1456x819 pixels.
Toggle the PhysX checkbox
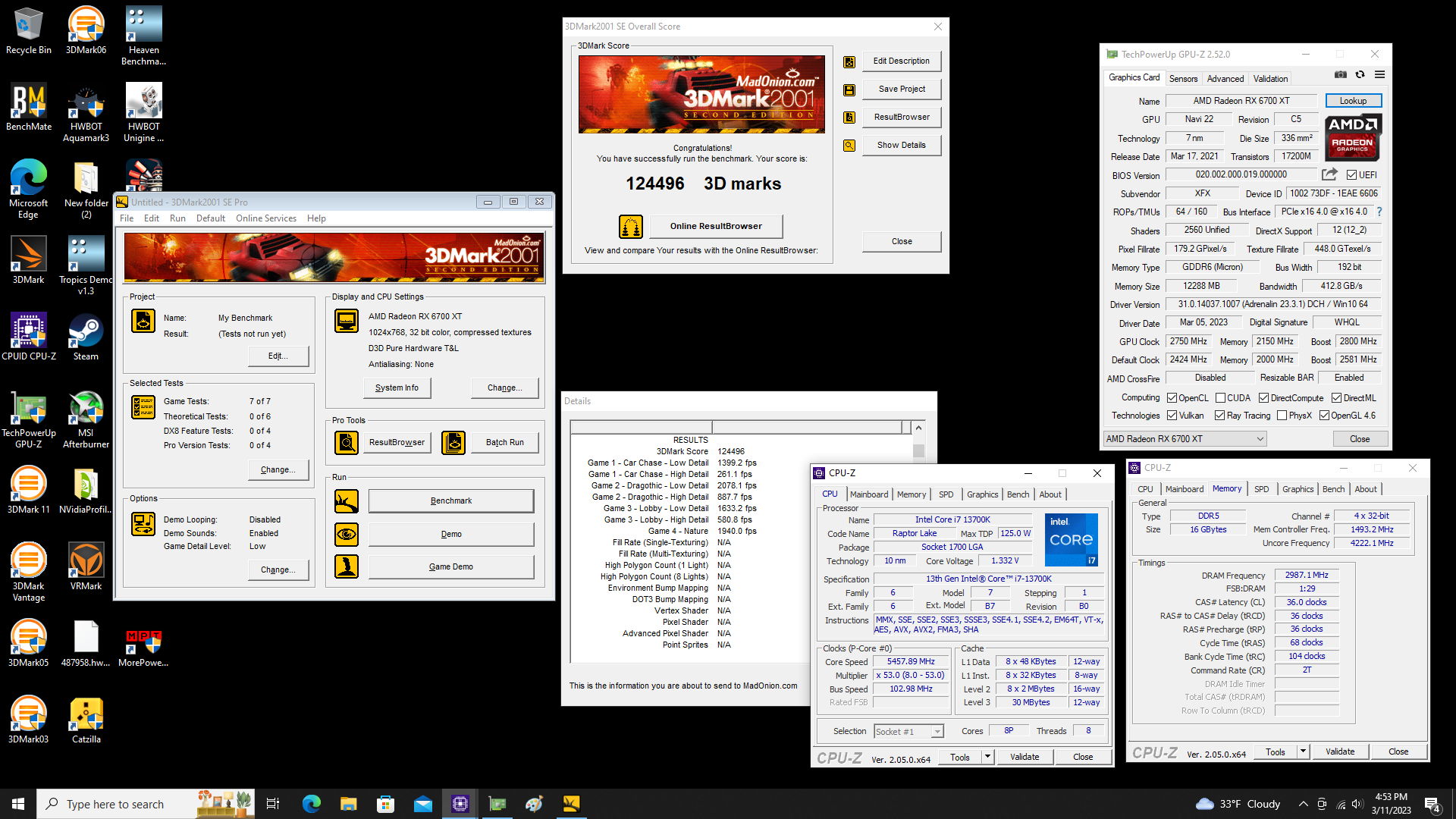point(1282,416)
